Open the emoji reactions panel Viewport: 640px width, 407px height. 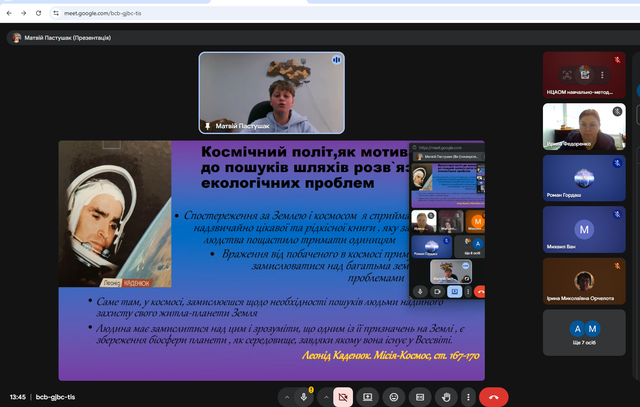pyautogui.click(x=394, y=396)
